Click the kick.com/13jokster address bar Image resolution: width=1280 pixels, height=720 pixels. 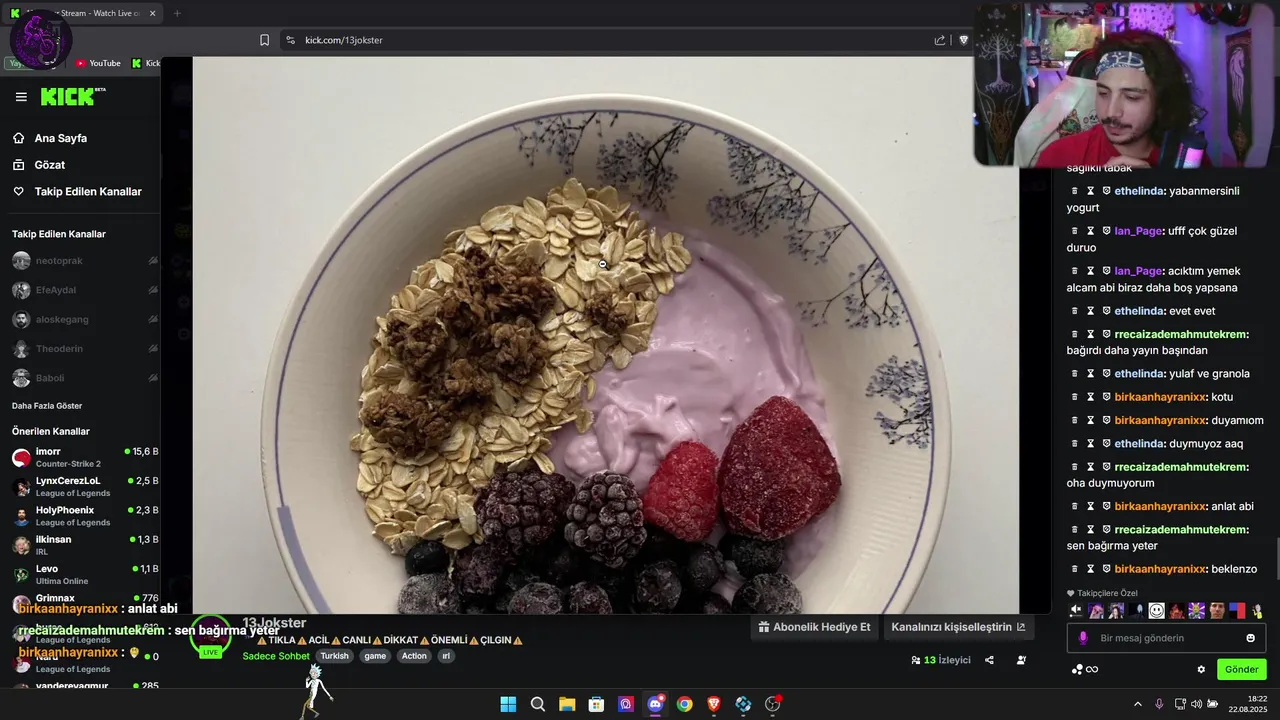(x=344, y=40)
